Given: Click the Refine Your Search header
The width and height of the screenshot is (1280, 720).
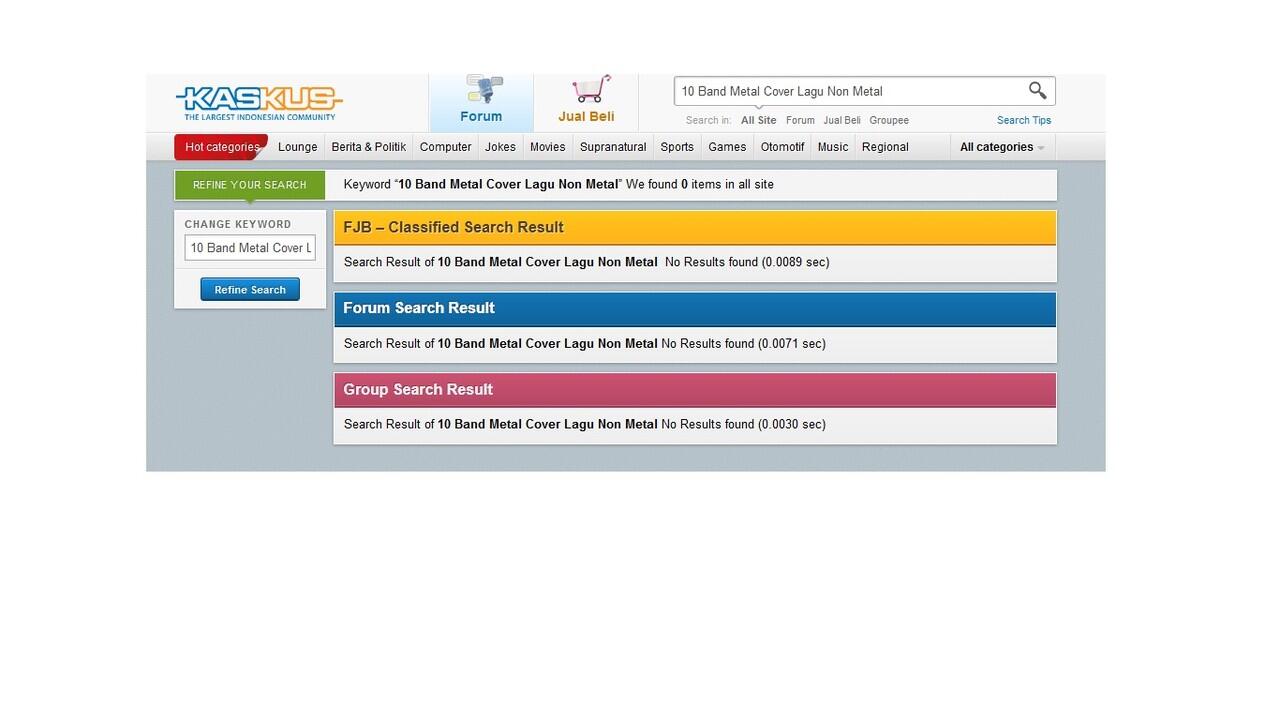Looking at the screenshot, I should coord(250,185).
